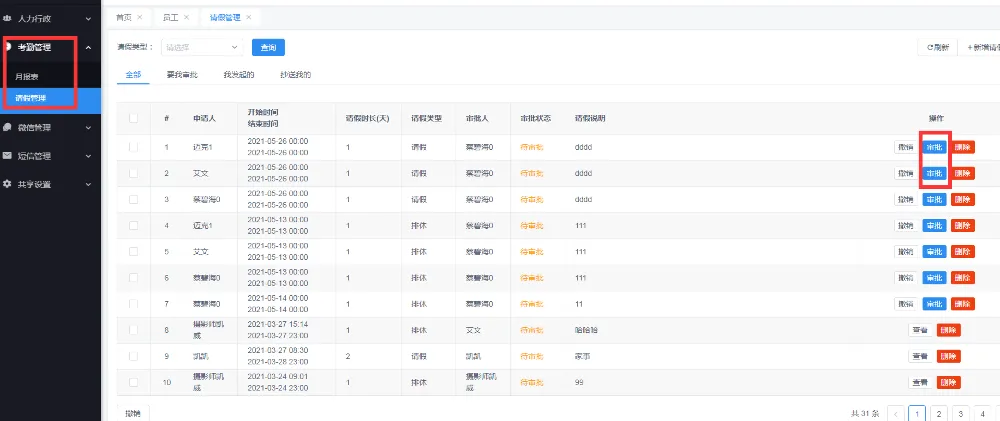This screenshot has width=1000, height=421.
Task: Click the 人力行政 sidebar icon
Action: pos(8,18)
